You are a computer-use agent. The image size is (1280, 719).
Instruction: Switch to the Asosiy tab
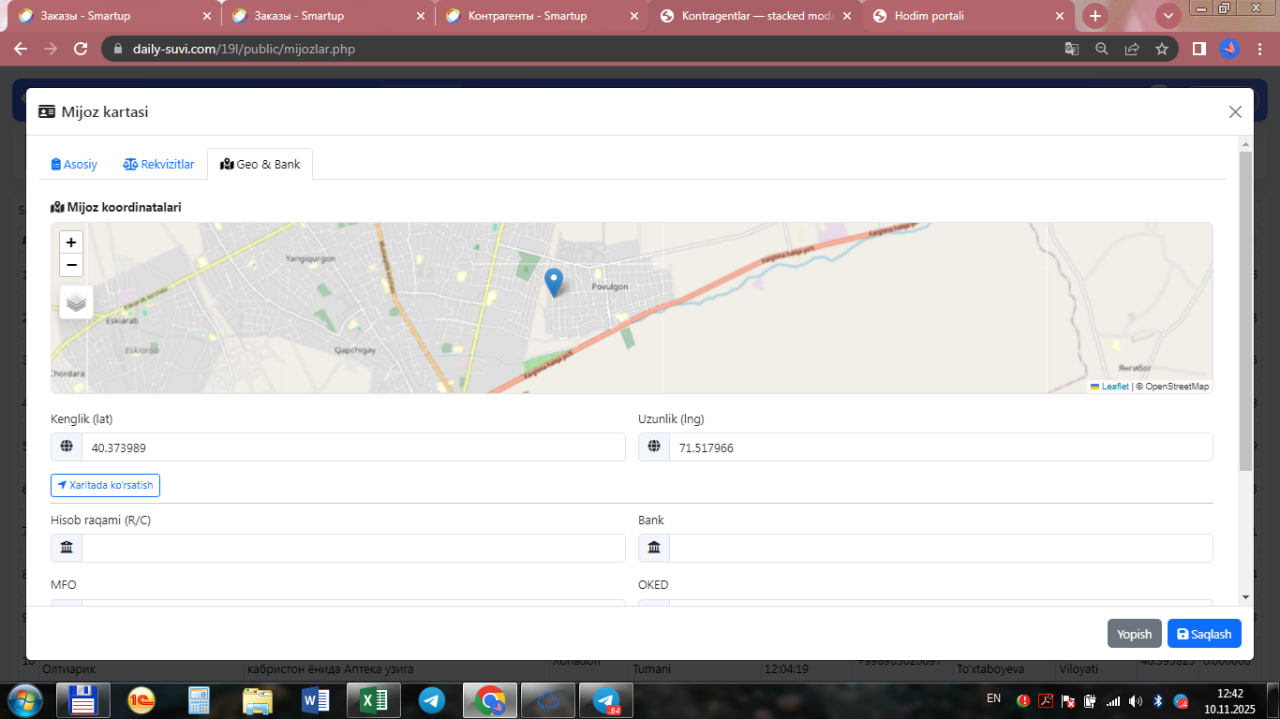(74, 164)
